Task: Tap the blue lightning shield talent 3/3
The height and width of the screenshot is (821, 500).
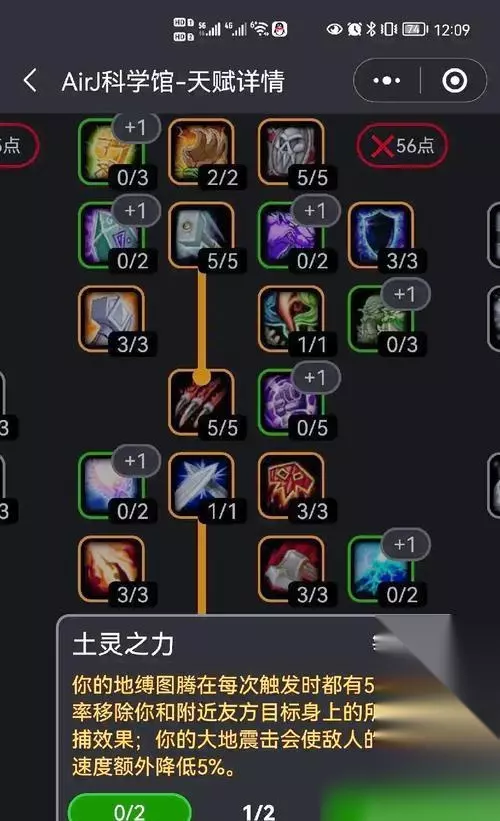Action: coord(381,236)
